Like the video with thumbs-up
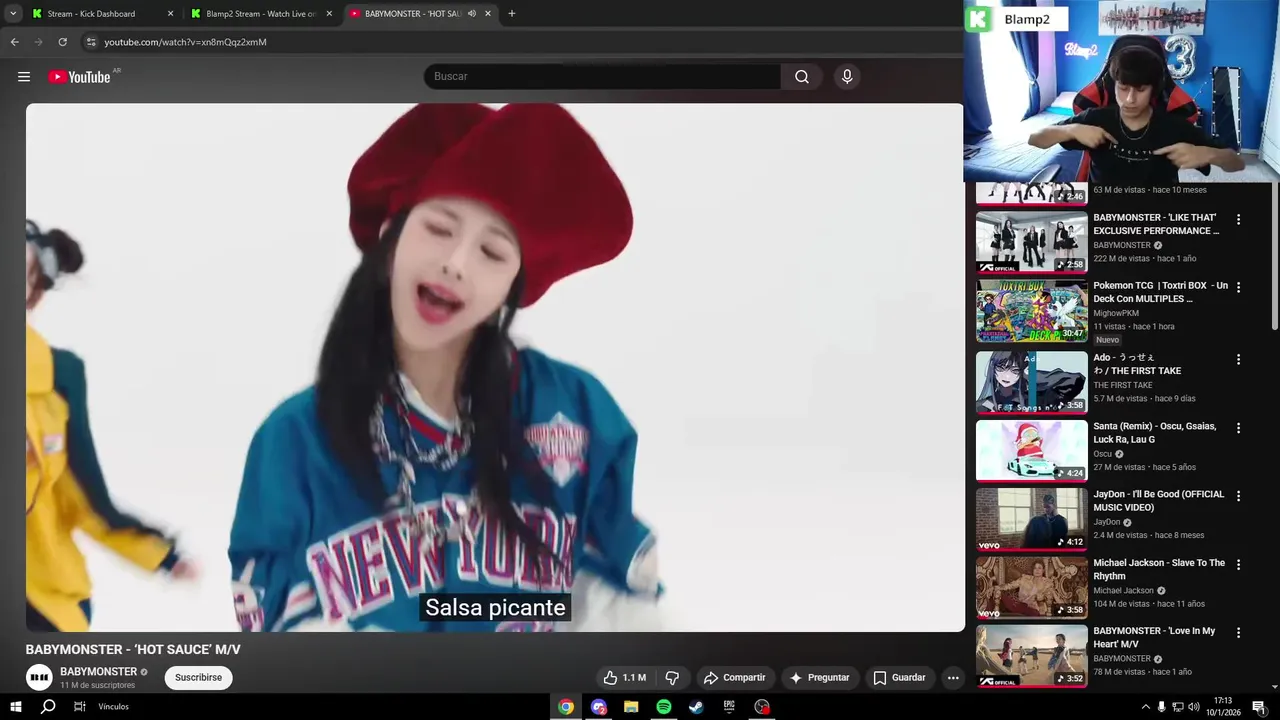The width and height of the screenshot is (1280, 720). point(625,678)
